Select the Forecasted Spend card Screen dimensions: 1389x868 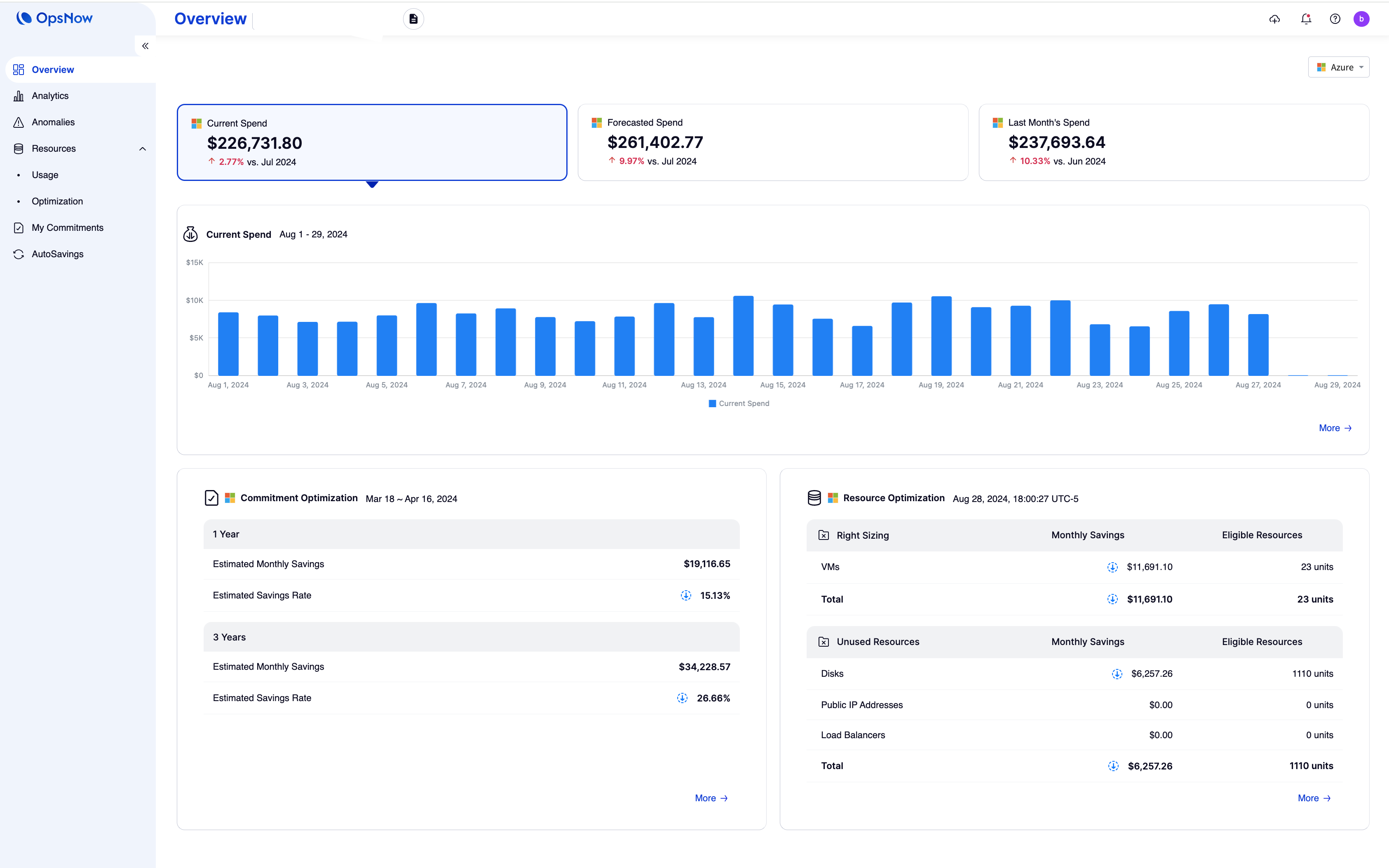[x=772, y=142]
